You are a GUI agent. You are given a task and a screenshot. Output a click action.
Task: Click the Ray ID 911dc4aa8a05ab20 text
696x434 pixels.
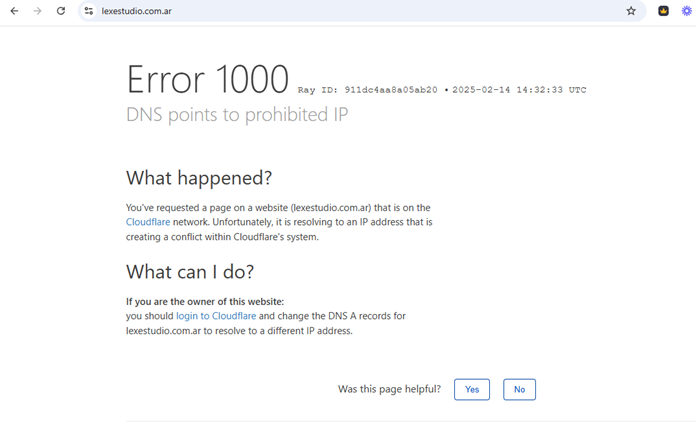click(367, 90)
